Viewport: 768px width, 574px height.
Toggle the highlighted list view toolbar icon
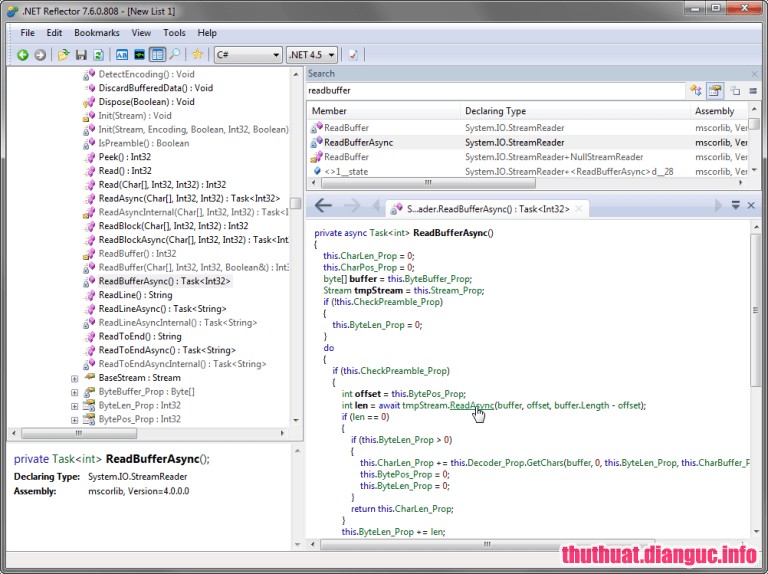click(157, 55)
